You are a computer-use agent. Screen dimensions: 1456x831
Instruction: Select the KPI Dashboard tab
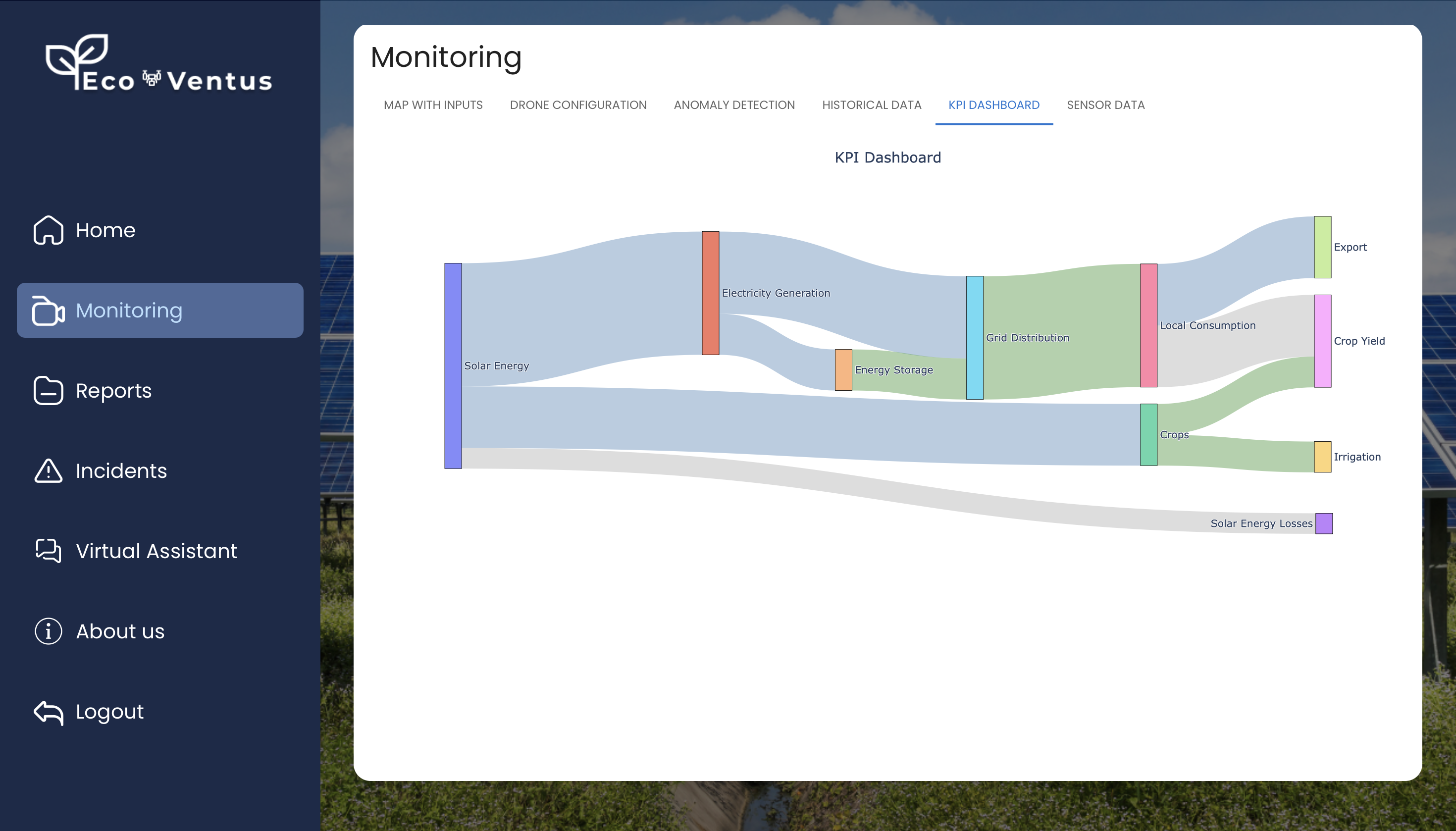point(994,105)
